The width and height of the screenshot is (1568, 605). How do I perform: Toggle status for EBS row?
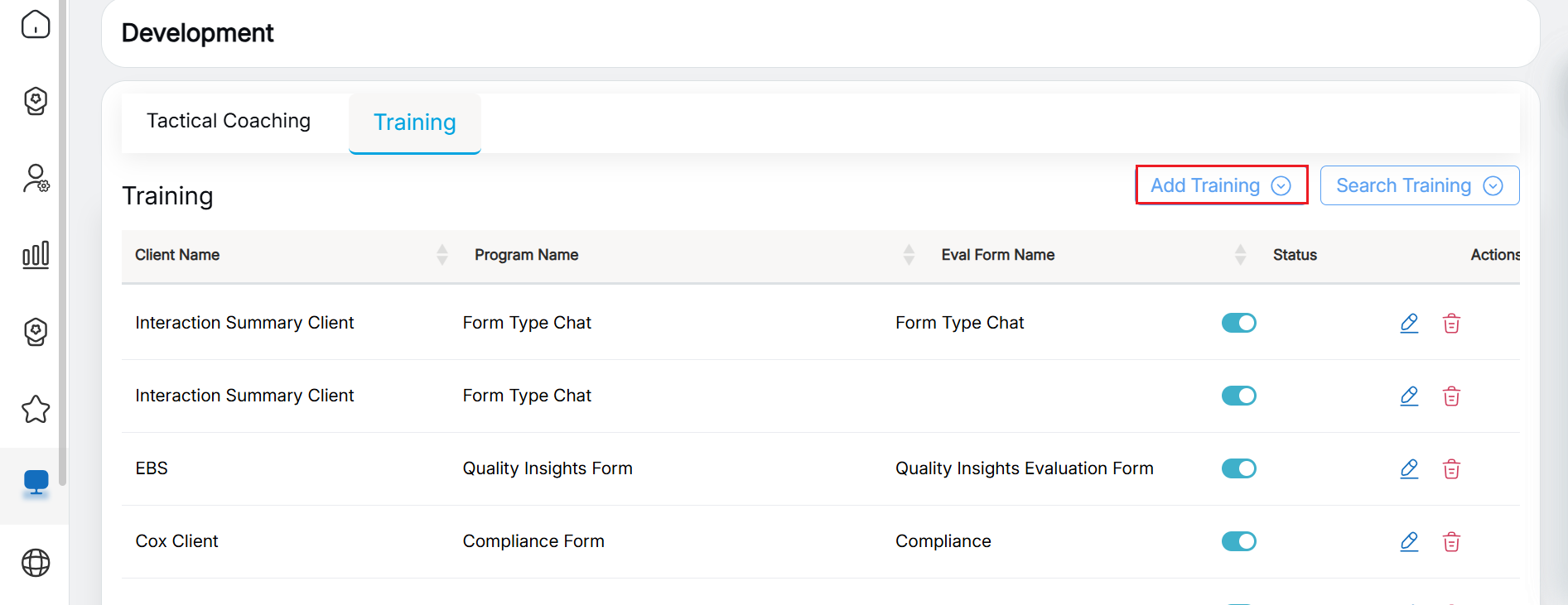[x=1238, y=468]
